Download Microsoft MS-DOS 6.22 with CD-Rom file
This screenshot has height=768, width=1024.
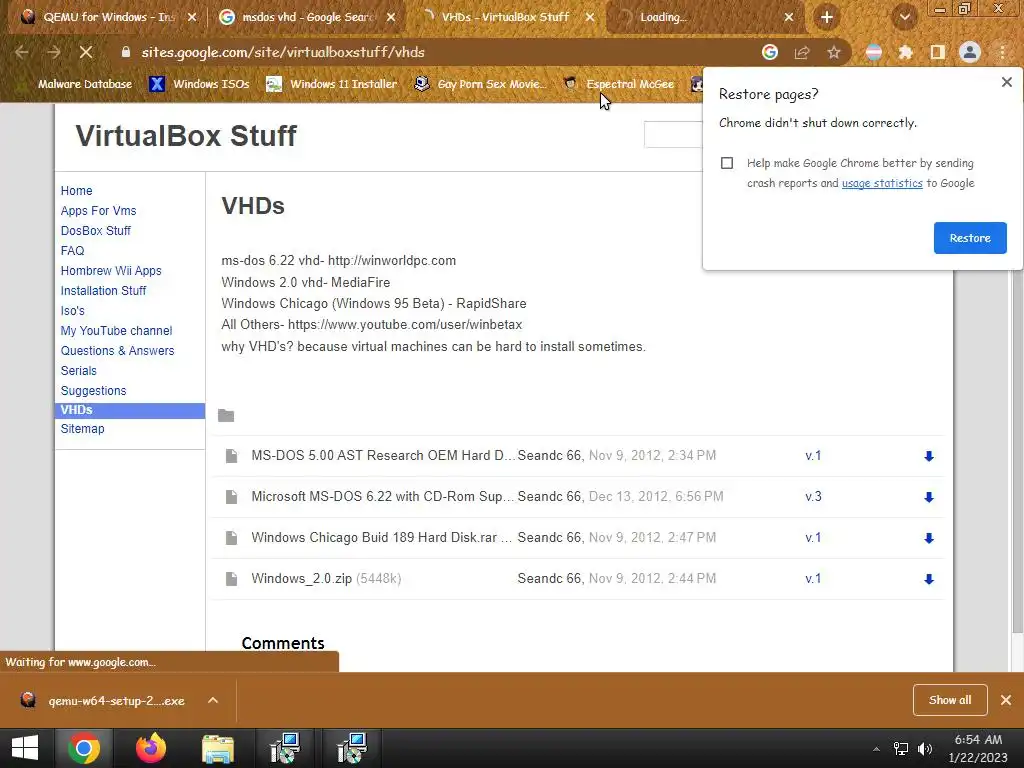click(x=929, y=497)
